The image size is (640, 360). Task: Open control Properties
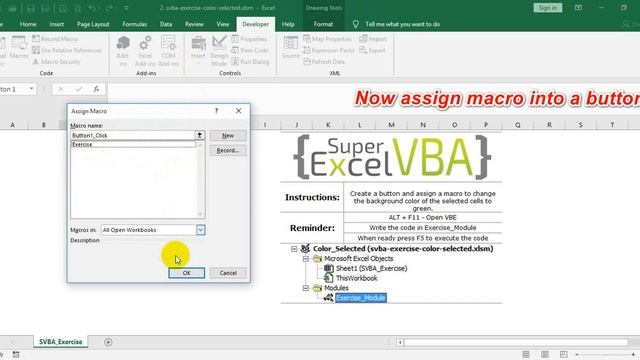coord(249,39)
